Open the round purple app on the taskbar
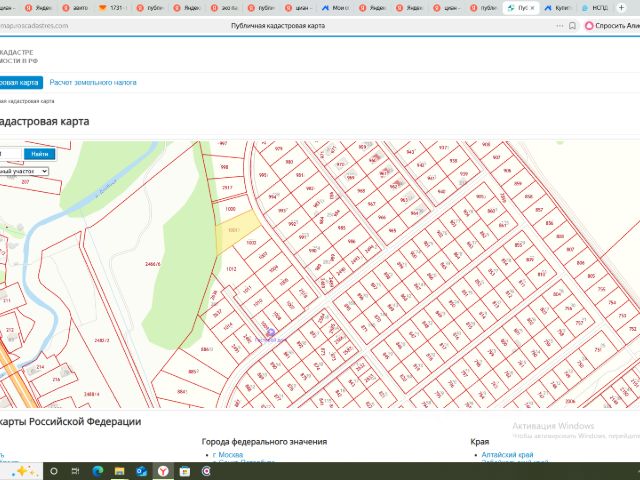 pos(207,471)
